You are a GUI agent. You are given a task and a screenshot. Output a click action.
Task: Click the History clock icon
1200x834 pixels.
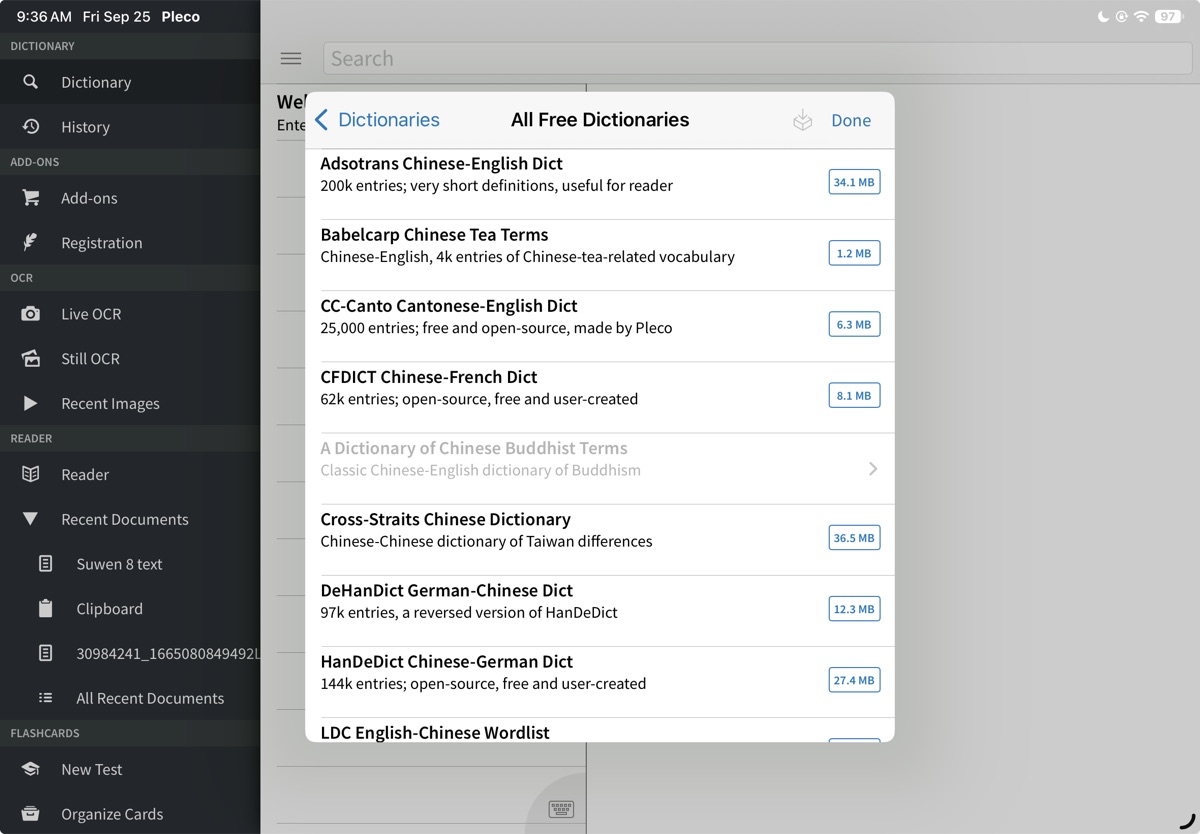pos(31,127)
